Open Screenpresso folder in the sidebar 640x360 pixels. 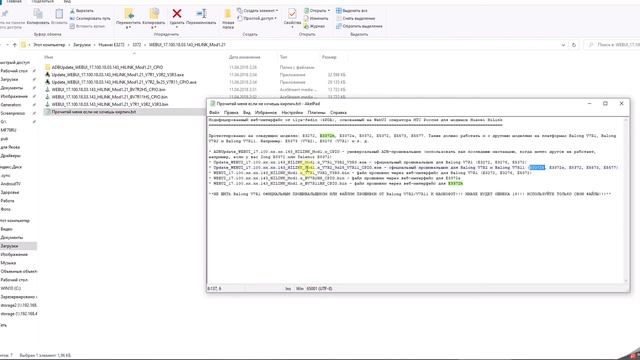pos(13,113)
